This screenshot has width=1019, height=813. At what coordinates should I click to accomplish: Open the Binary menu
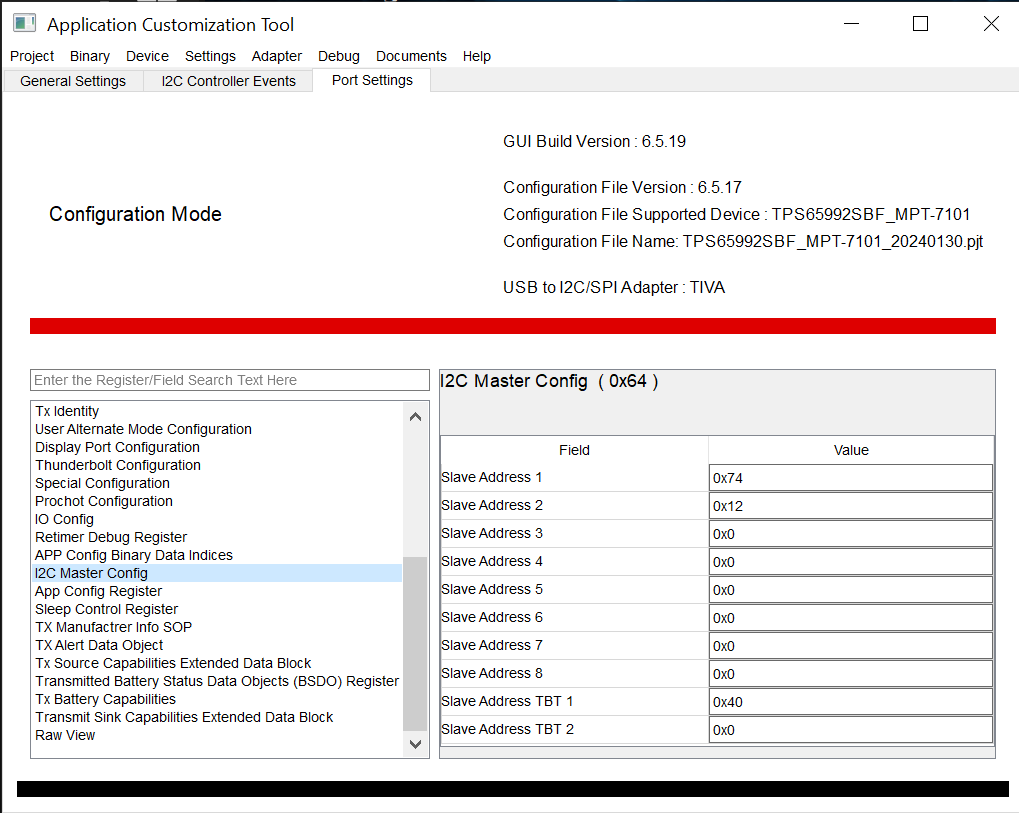(89, 56)
